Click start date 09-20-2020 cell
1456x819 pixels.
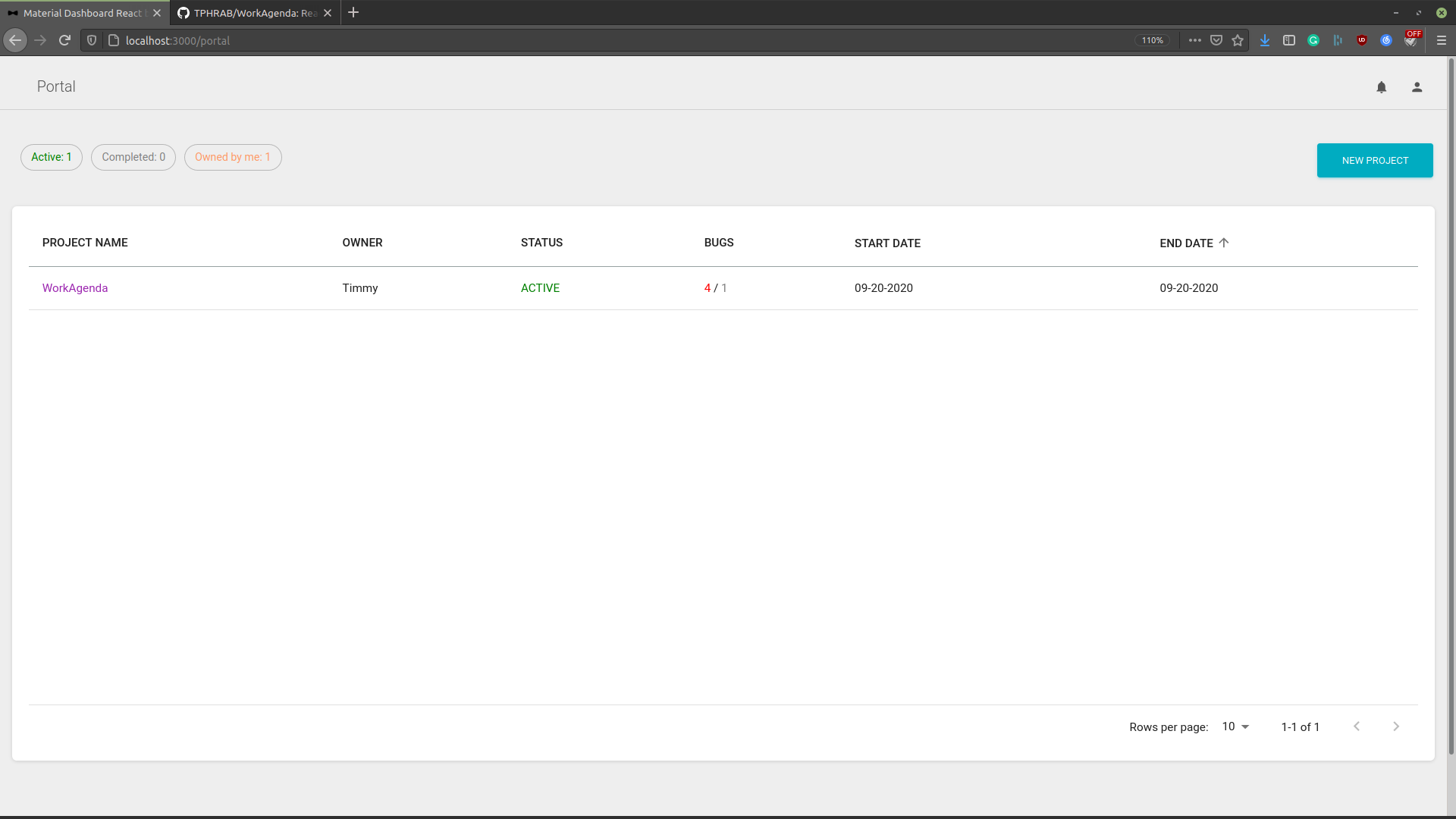click(883, 288)
